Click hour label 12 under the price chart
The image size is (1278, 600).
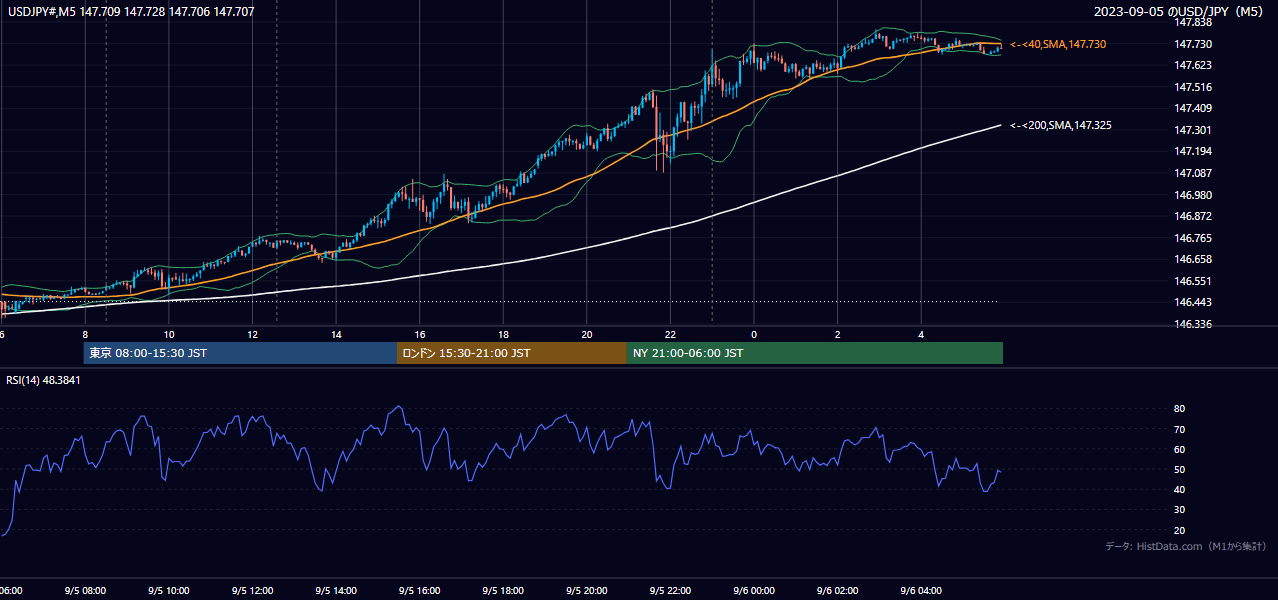pyautogui.click(x=252, y=334)
